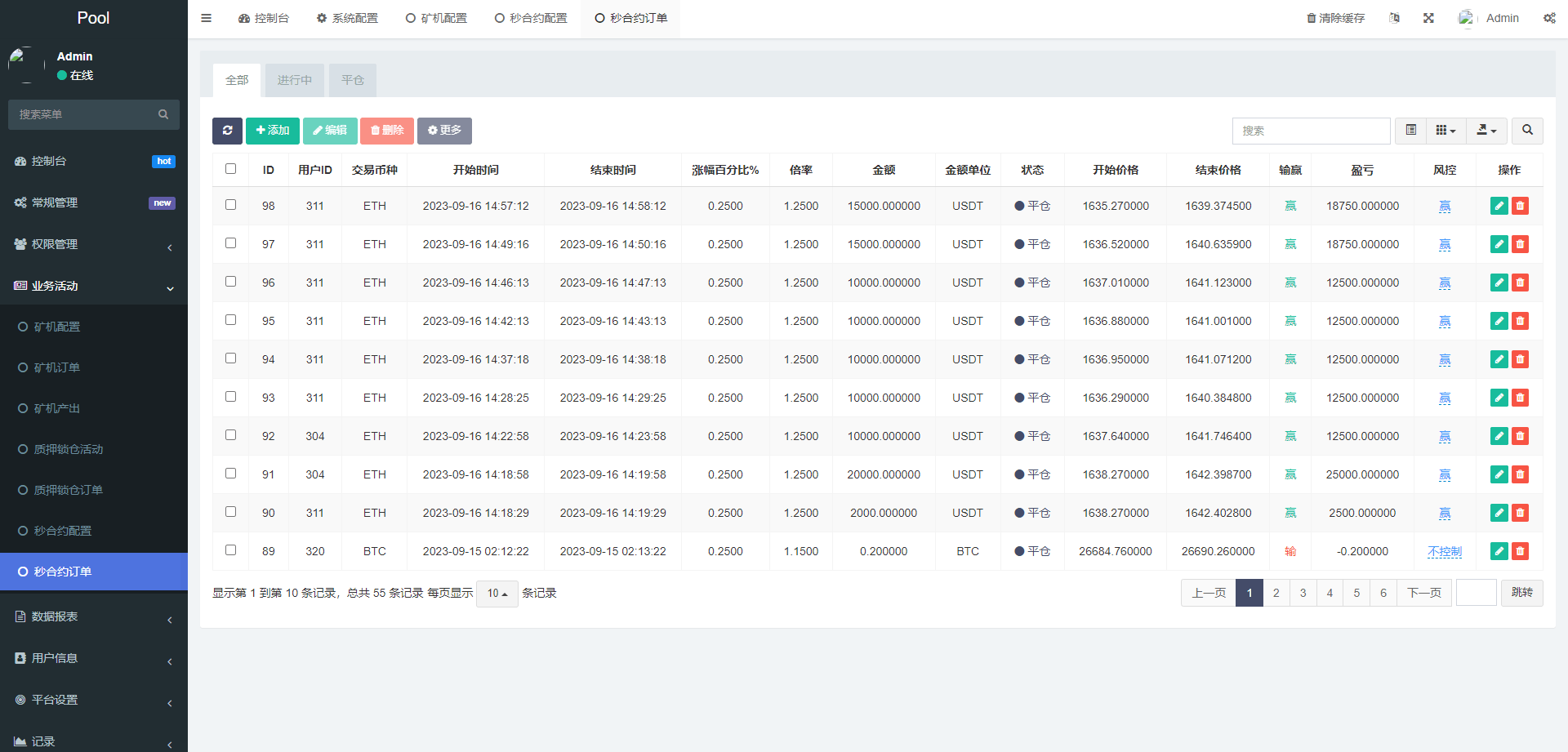
Task: Click the magnifier search icon beside search box
Action: [x=1527, y=131]
